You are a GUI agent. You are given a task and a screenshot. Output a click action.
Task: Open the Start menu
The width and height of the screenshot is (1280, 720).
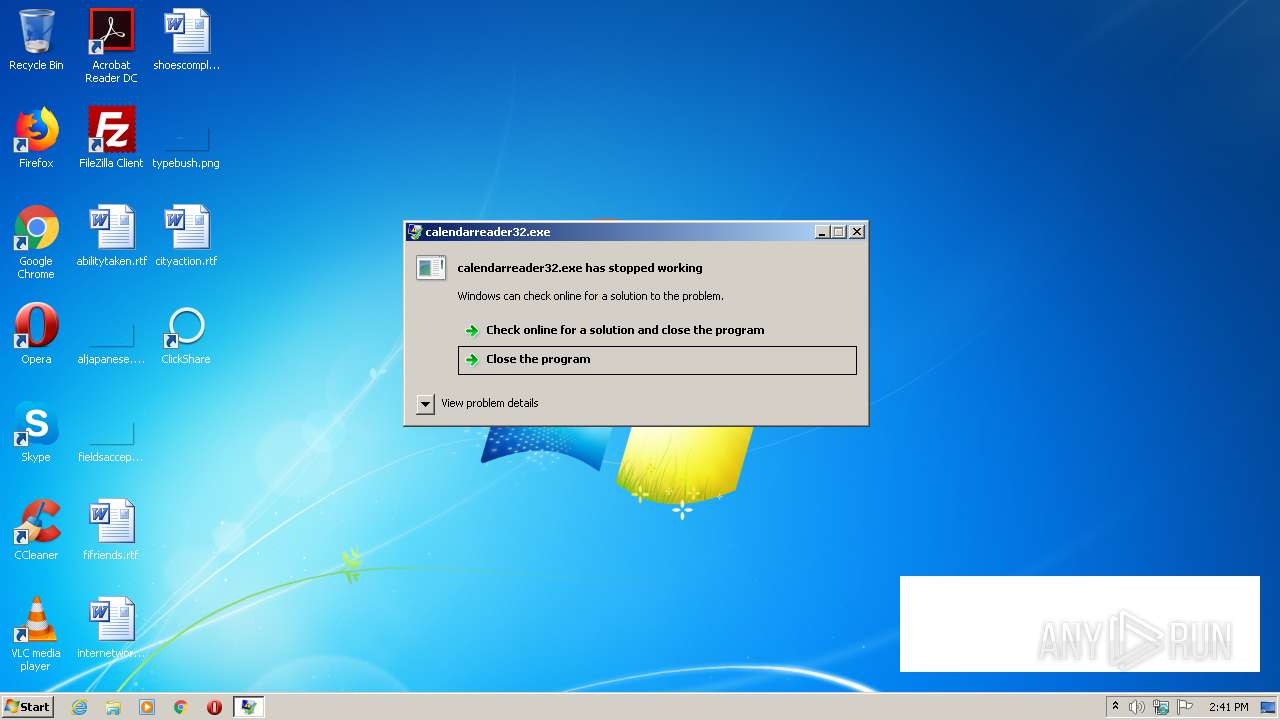coord(28,707)
